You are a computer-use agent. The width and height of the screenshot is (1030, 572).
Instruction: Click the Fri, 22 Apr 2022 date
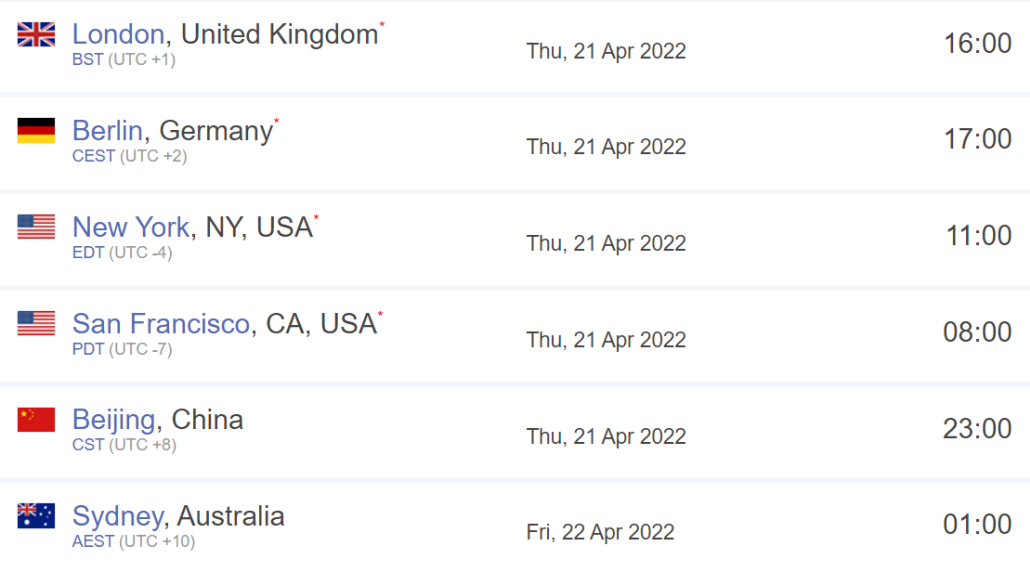600,533
